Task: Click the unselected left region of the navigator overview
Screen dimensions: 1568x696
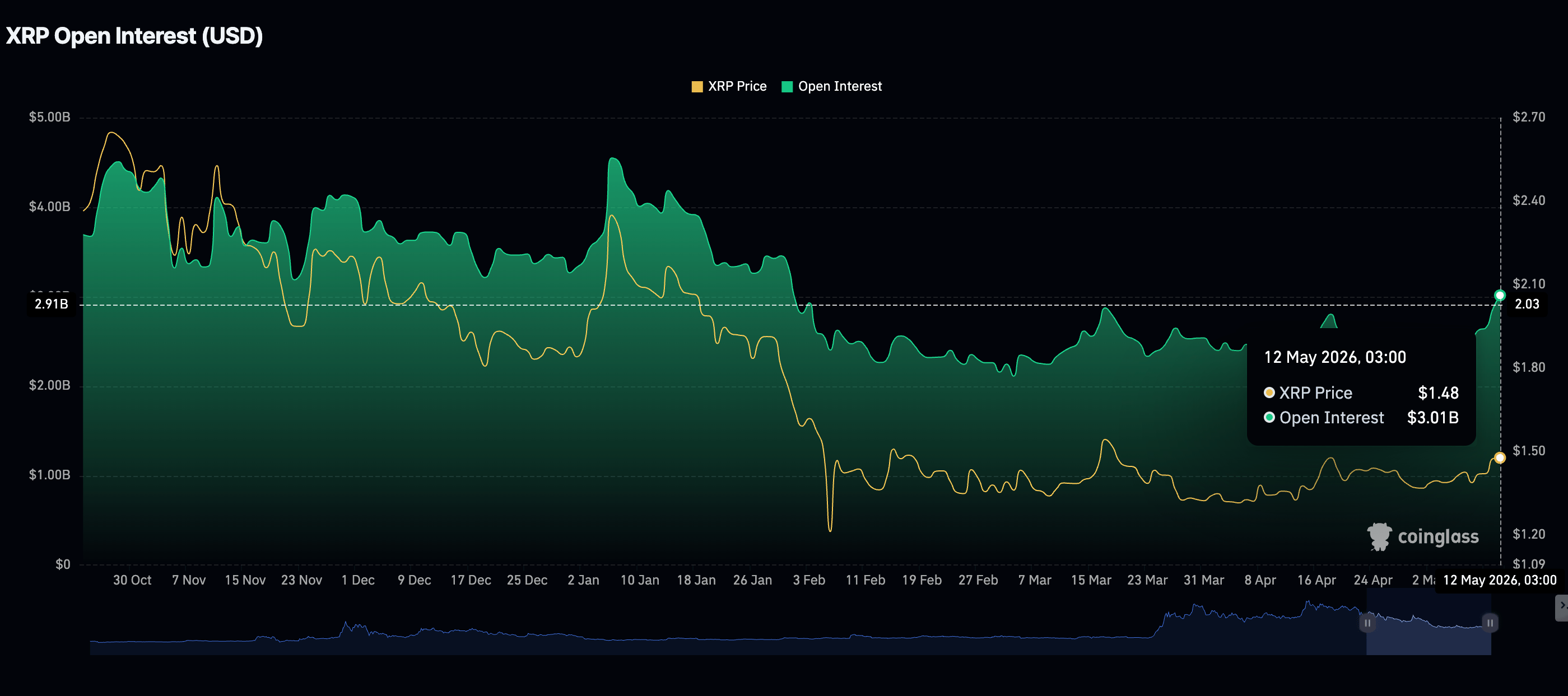Action: click(728, 623)
